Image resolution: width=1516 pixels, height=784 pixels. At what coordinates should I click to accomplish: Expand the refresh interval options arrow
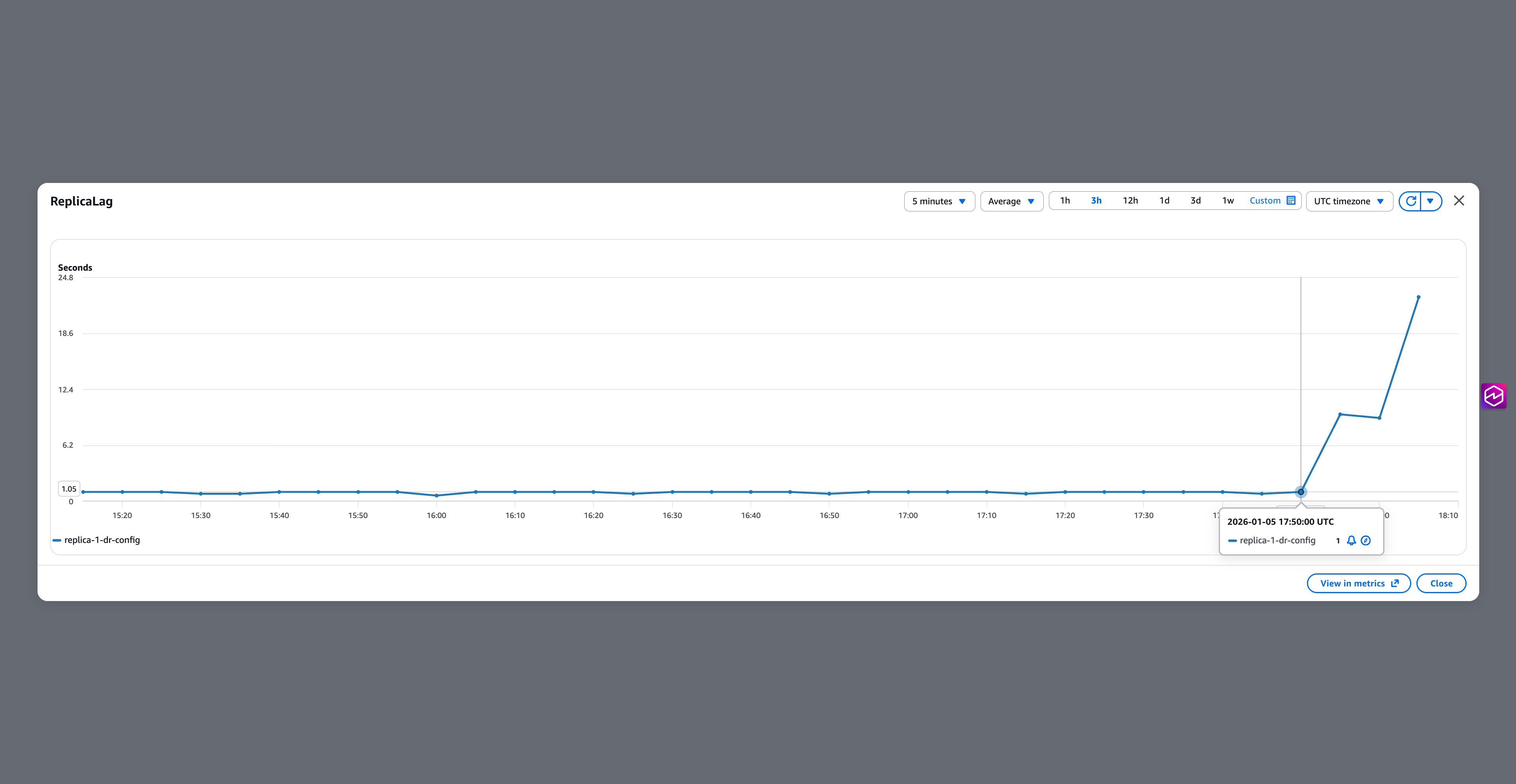tap(1431, 201)
